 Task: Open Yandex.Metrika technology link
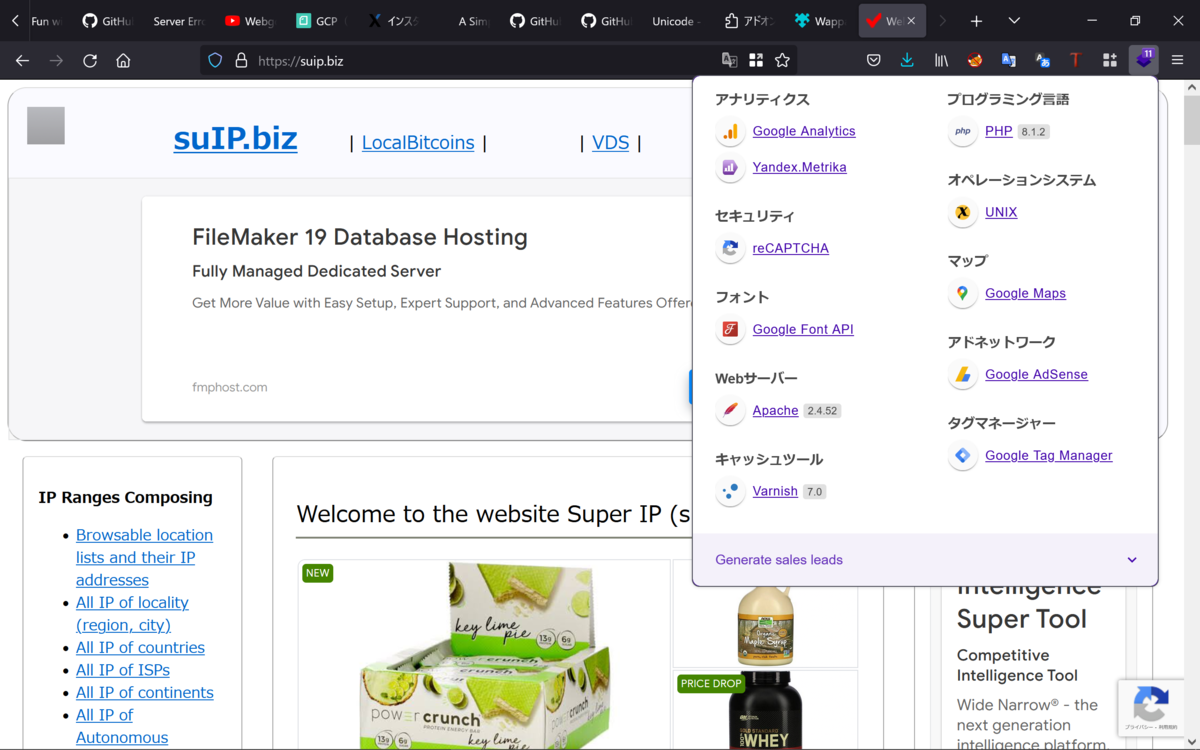799,167
